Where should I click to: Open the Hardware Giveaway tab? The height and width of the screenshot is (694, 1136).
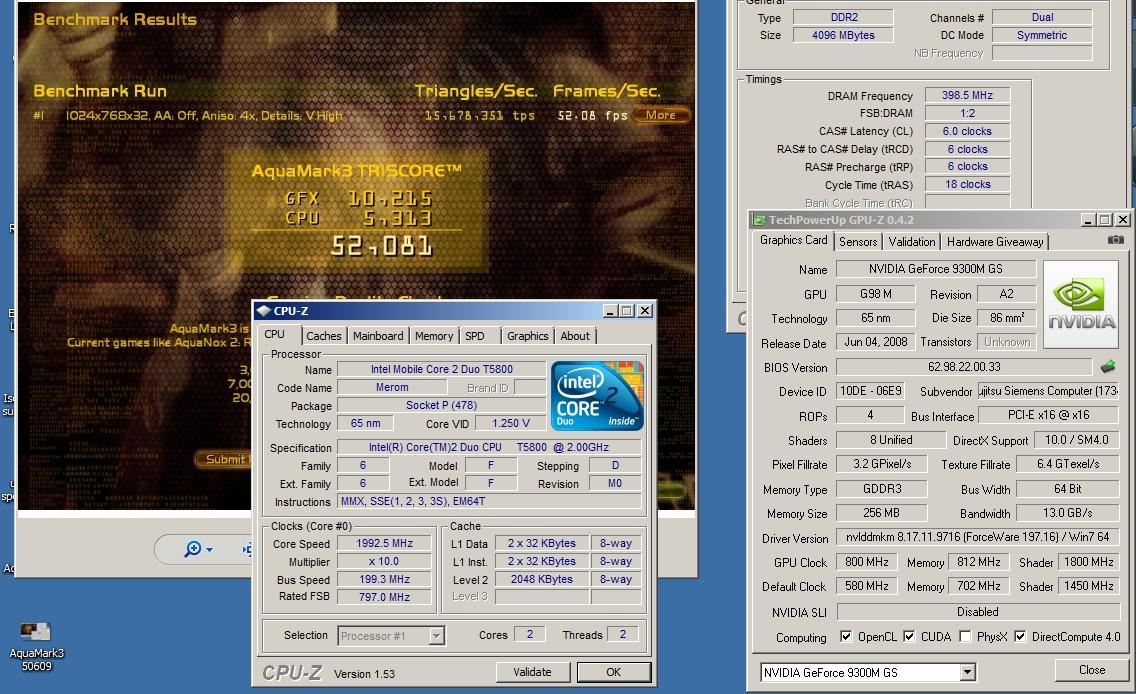pyautogui.click(x=995, y=242)
